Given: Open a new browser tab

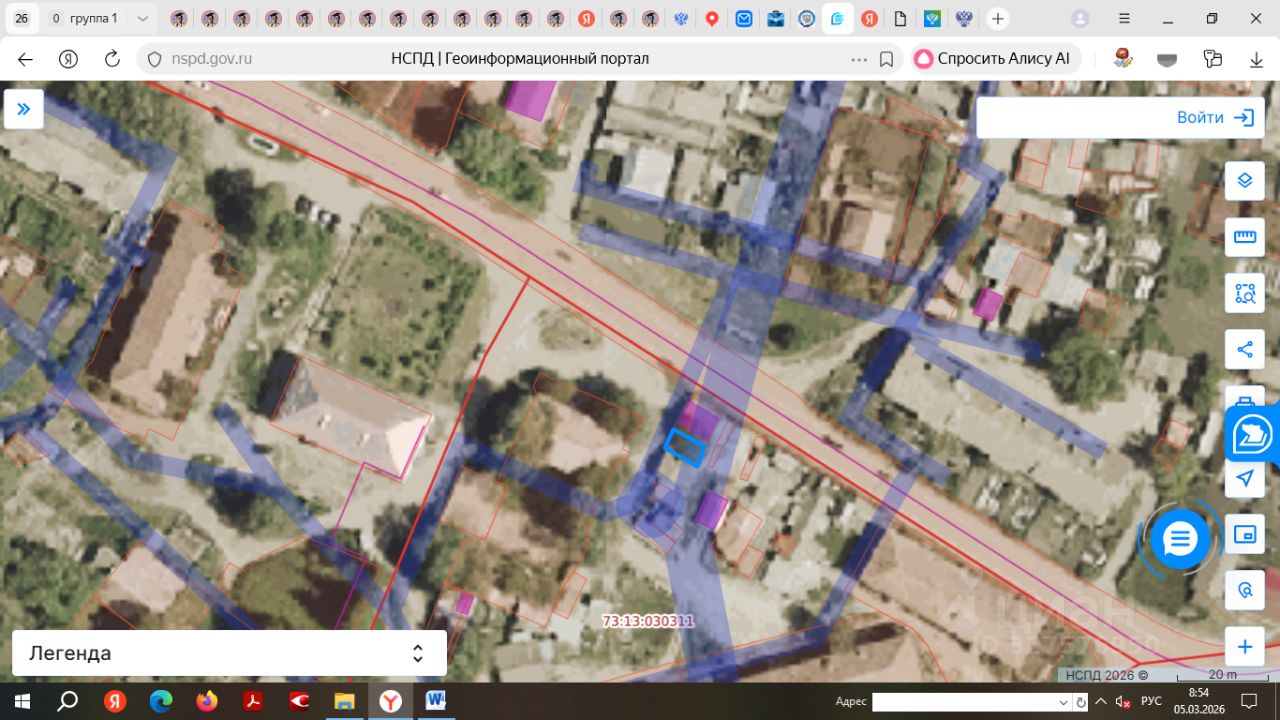Looking at the screenshot, I should [997, 19].
